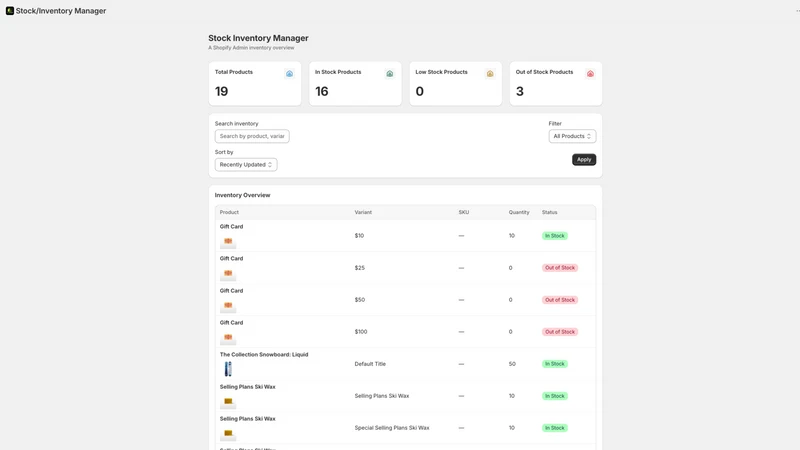Click the $10 variant cell

(x=359, y=236)
